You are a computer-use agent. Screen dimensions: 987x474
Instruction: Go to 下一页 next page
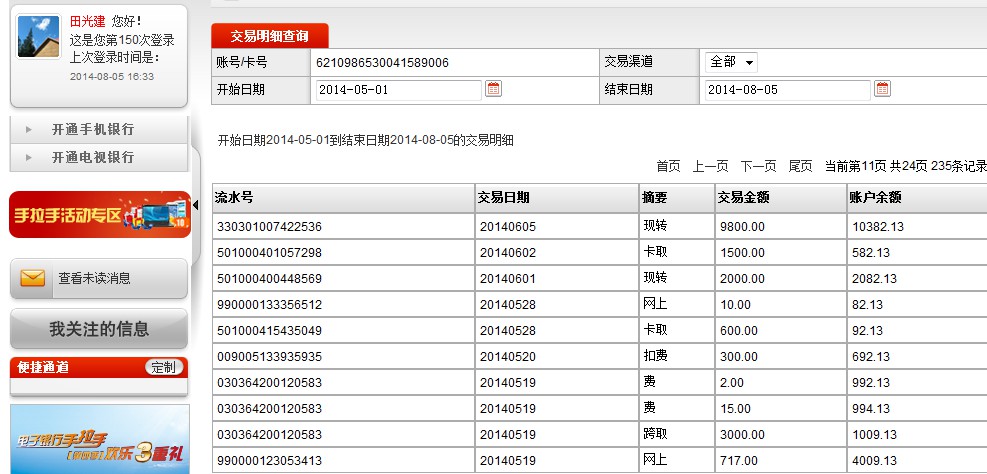[758, 166]
